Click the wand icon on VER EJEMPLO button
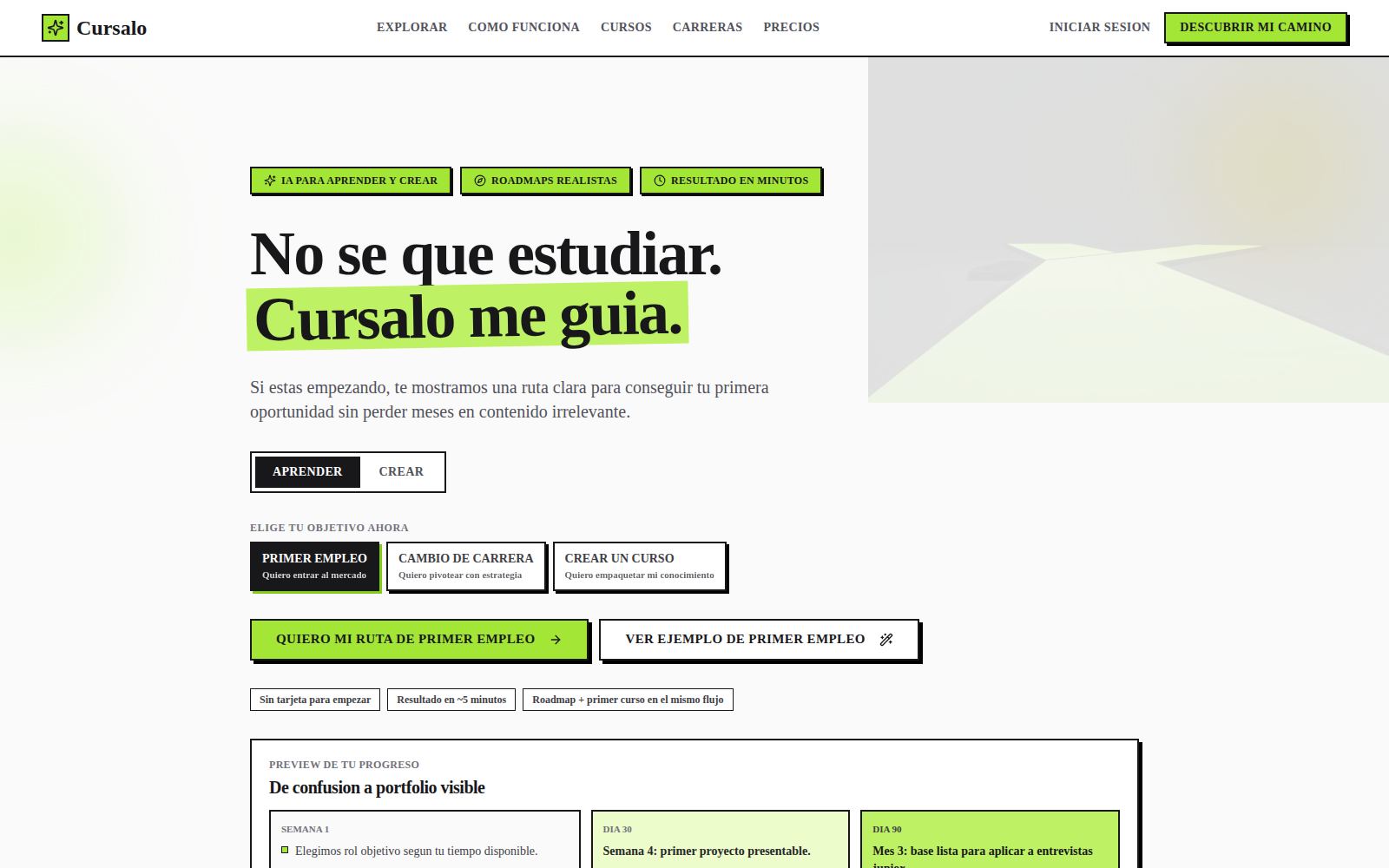The image size is (1389, 868). [887, 639]
